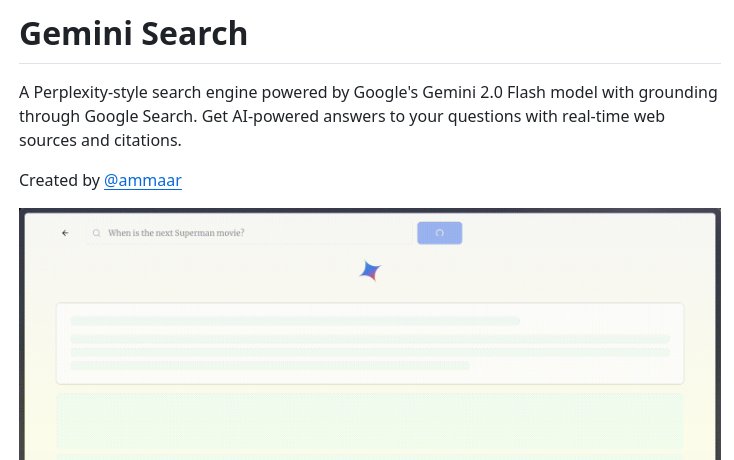Click the Created by label
The width and height of the screenshot is (734, 460).
point(59,180)
